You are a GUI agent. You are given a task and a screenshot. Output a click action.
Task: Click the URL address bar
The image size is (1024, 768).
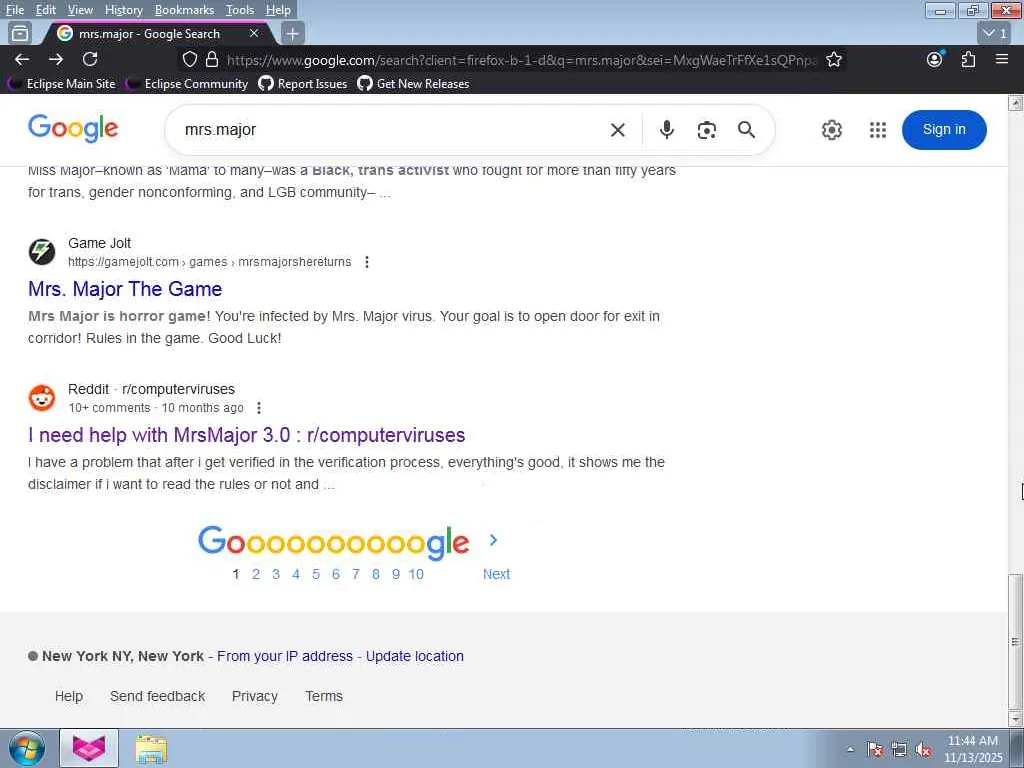pos(520,60)
